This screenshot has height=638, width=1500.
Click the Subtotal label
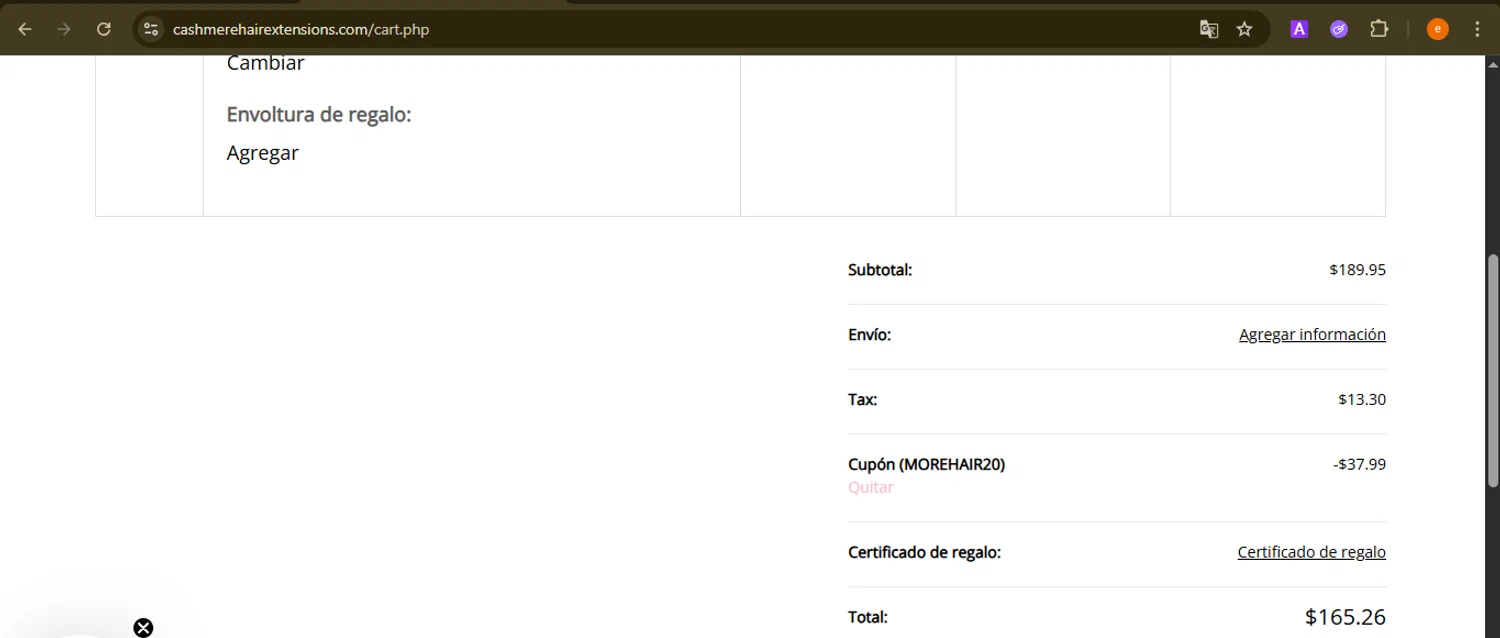click(880, 270)
